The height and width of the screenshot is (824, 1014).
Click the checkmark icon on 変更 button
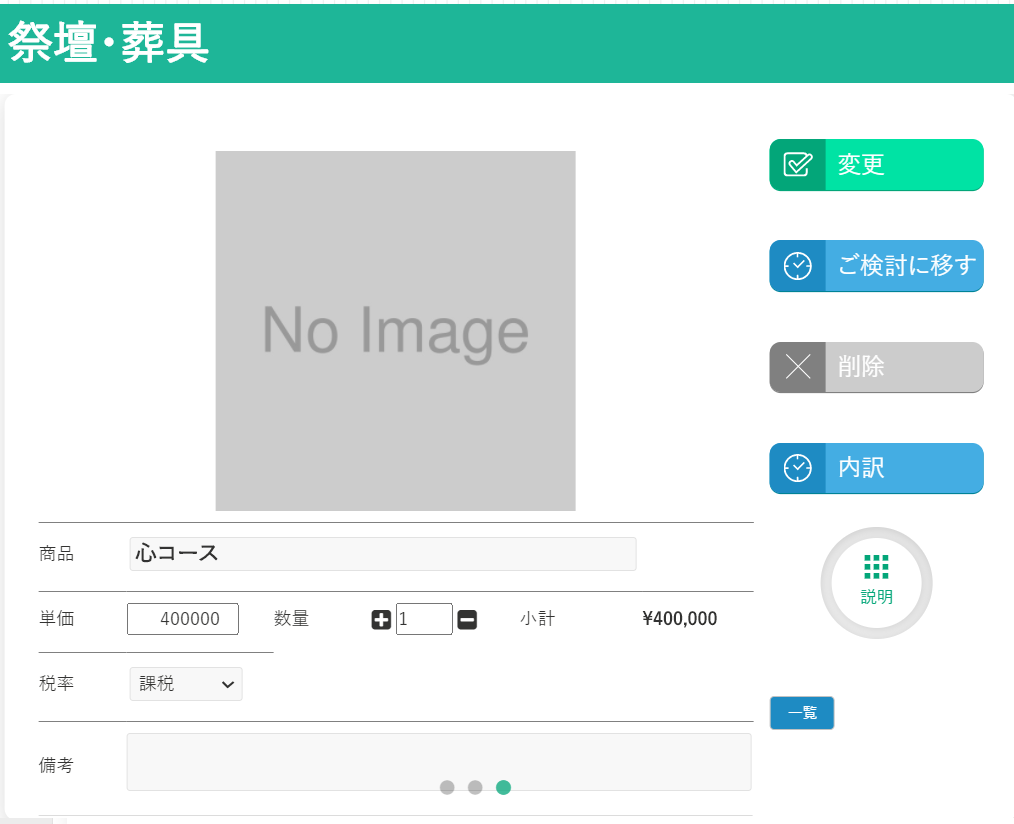point(797,165)
